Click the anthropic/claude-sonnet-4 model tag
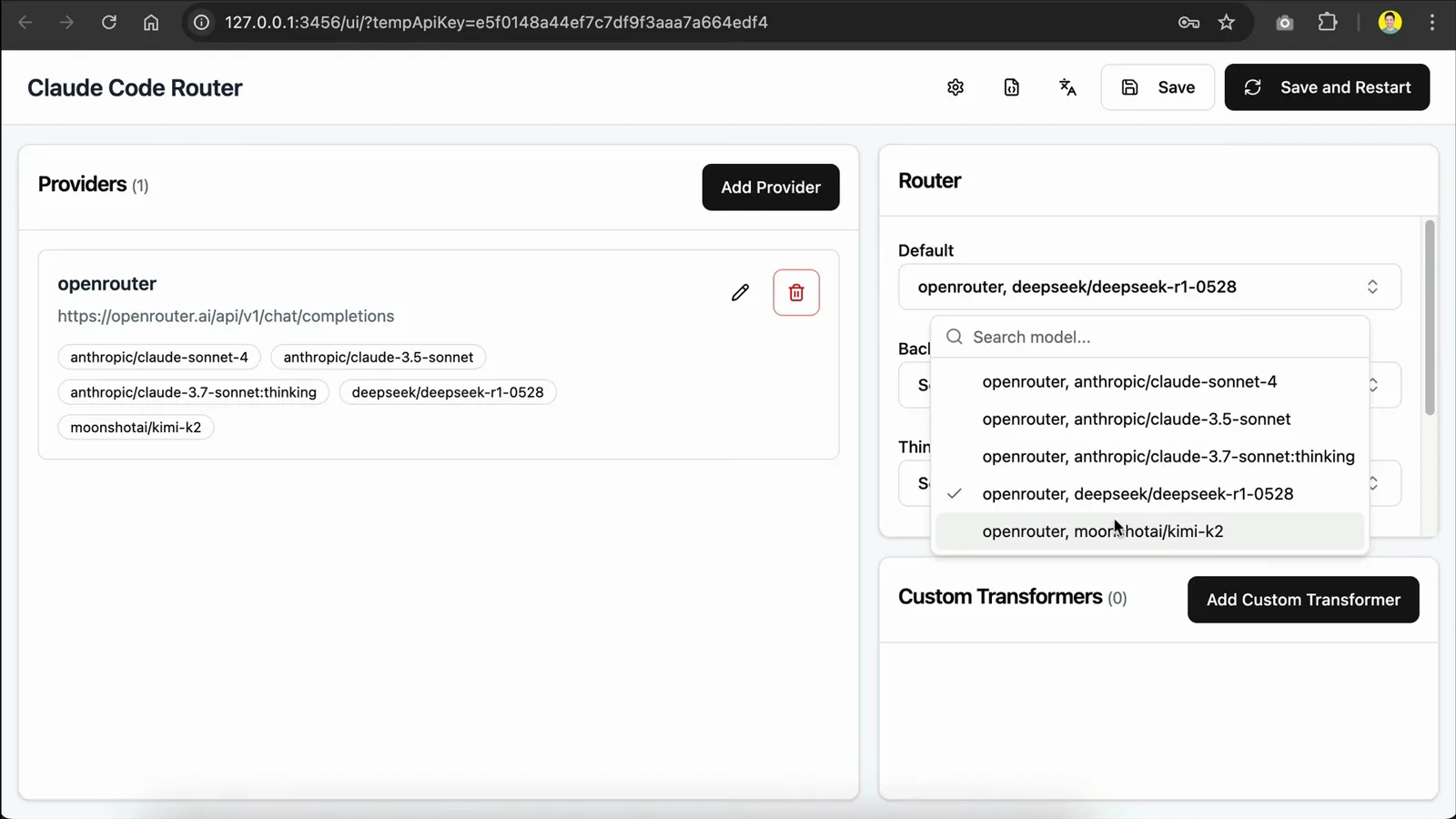This screenshot has height=819, width=1456. click(159, 357)
